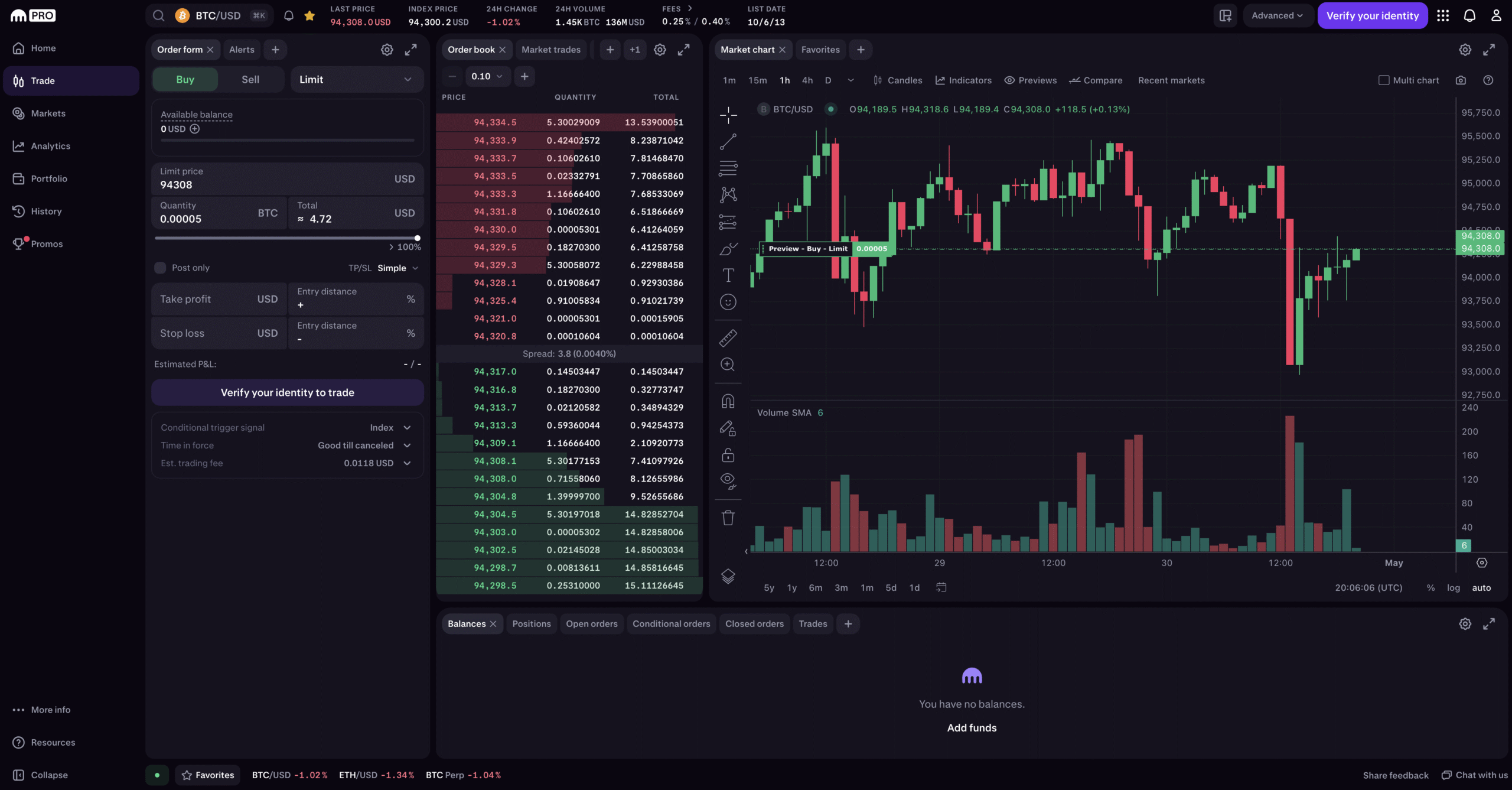Open order form settings gear
Screen dimensions: 1512x790
tap(387, 50)
